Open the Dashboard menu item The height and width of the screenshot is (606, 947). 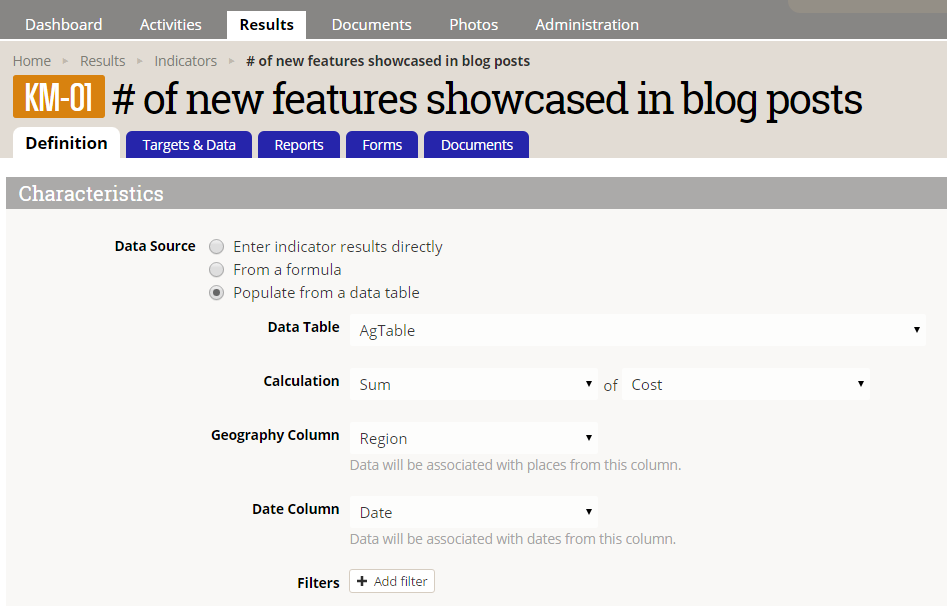click(63, 25)
